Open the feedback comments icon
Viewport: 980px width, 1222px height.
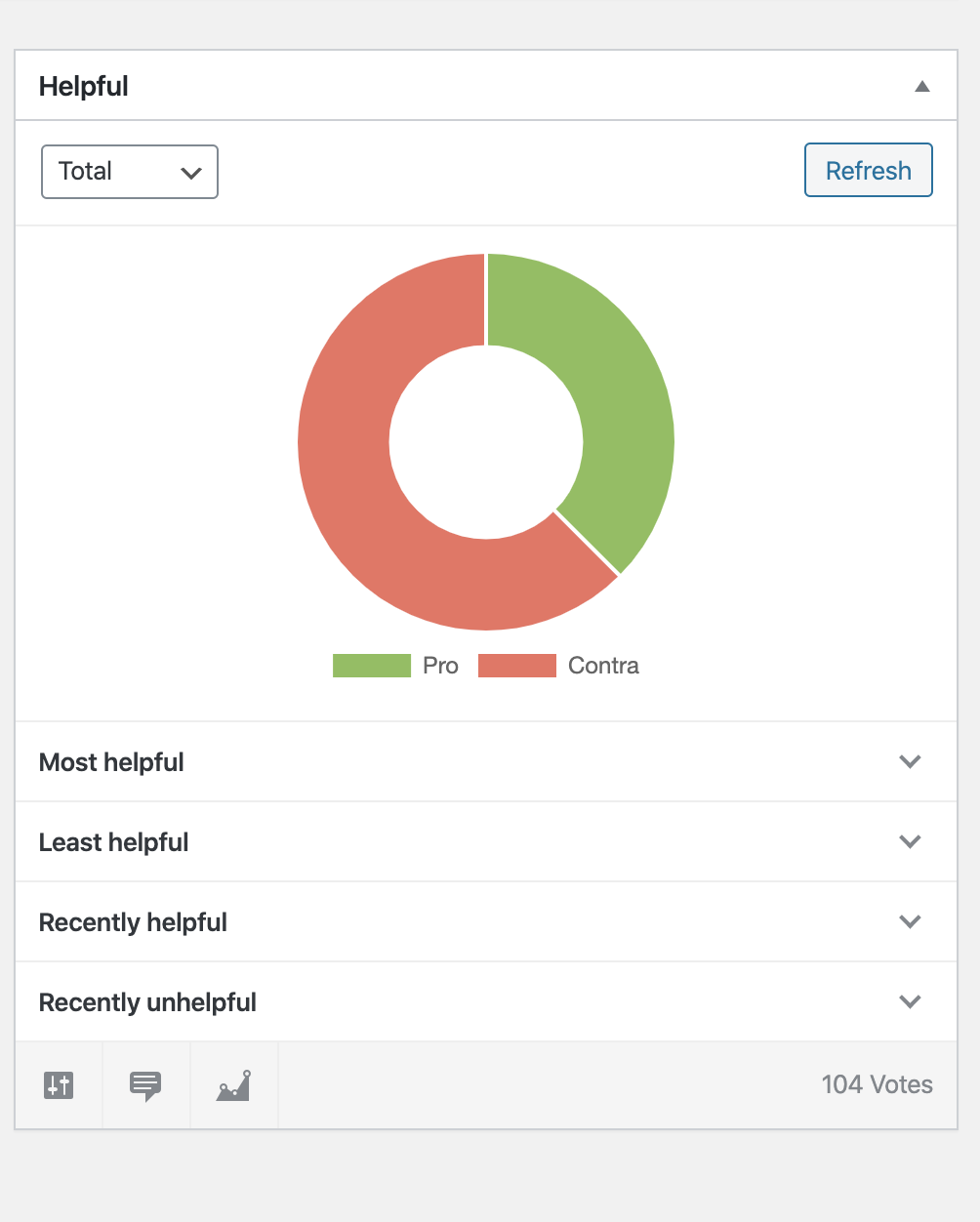tap(145, 1085)
